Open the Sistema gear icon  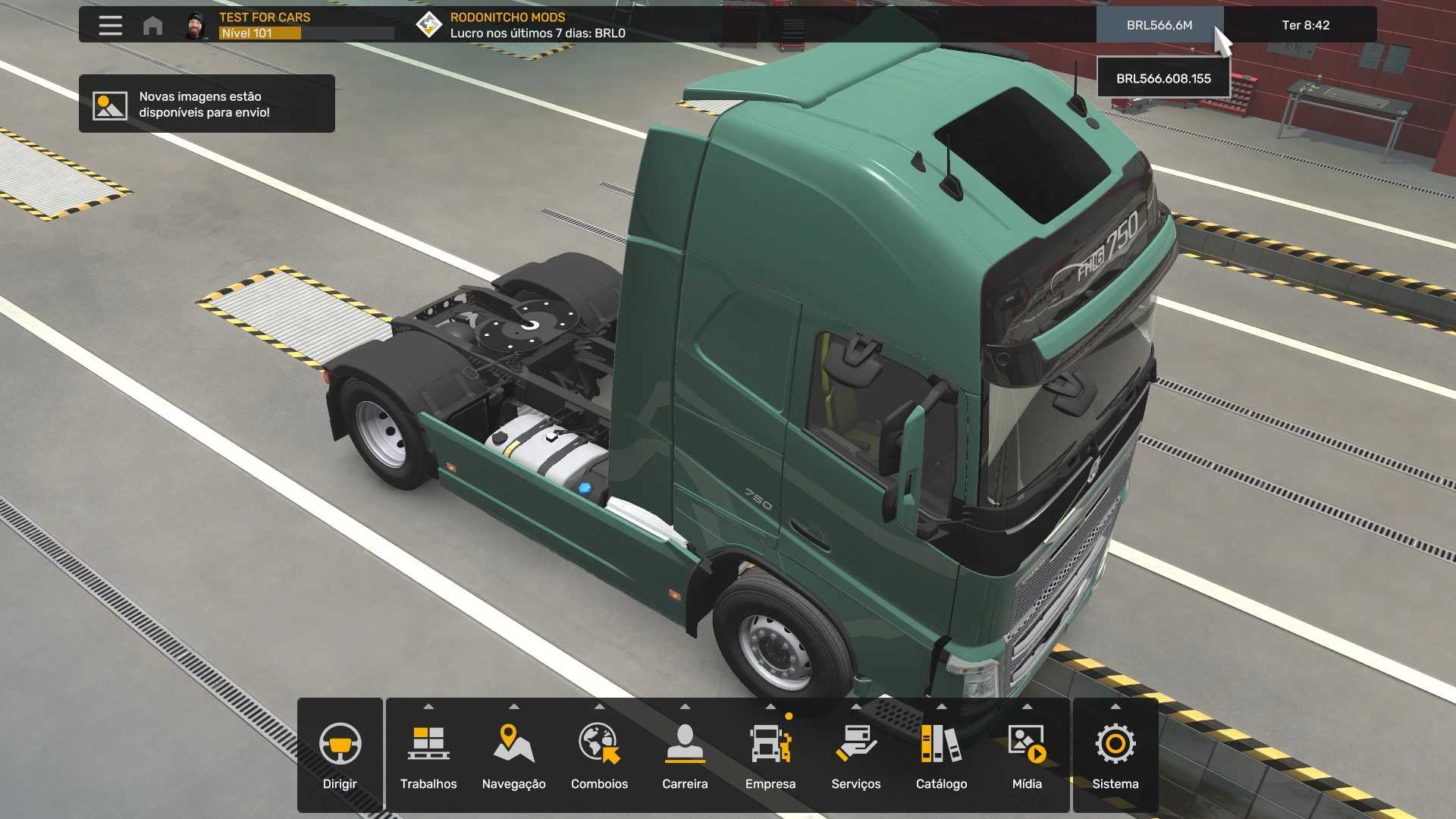click(x=1115, y=743)
